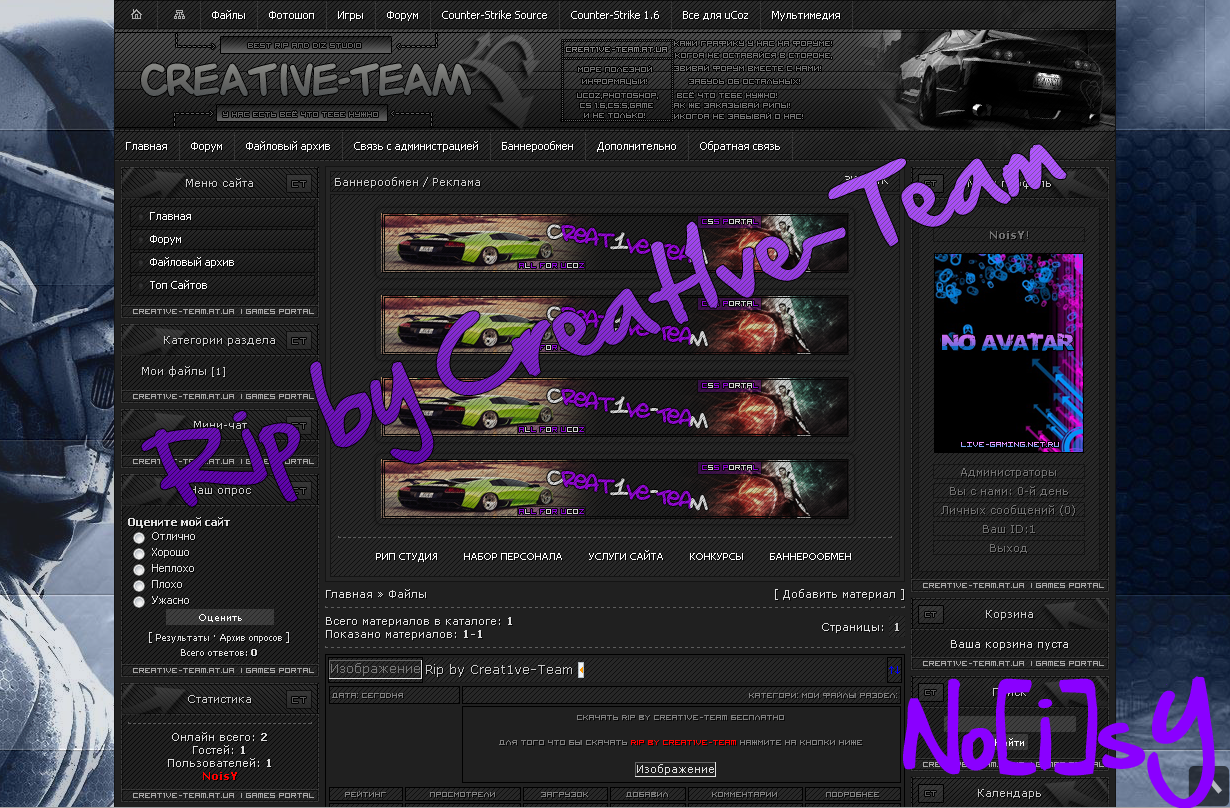1230x808 pixels.
Task: Choose the Ужасно poll option
Action: pyautogui.click(x=139, y=601)
